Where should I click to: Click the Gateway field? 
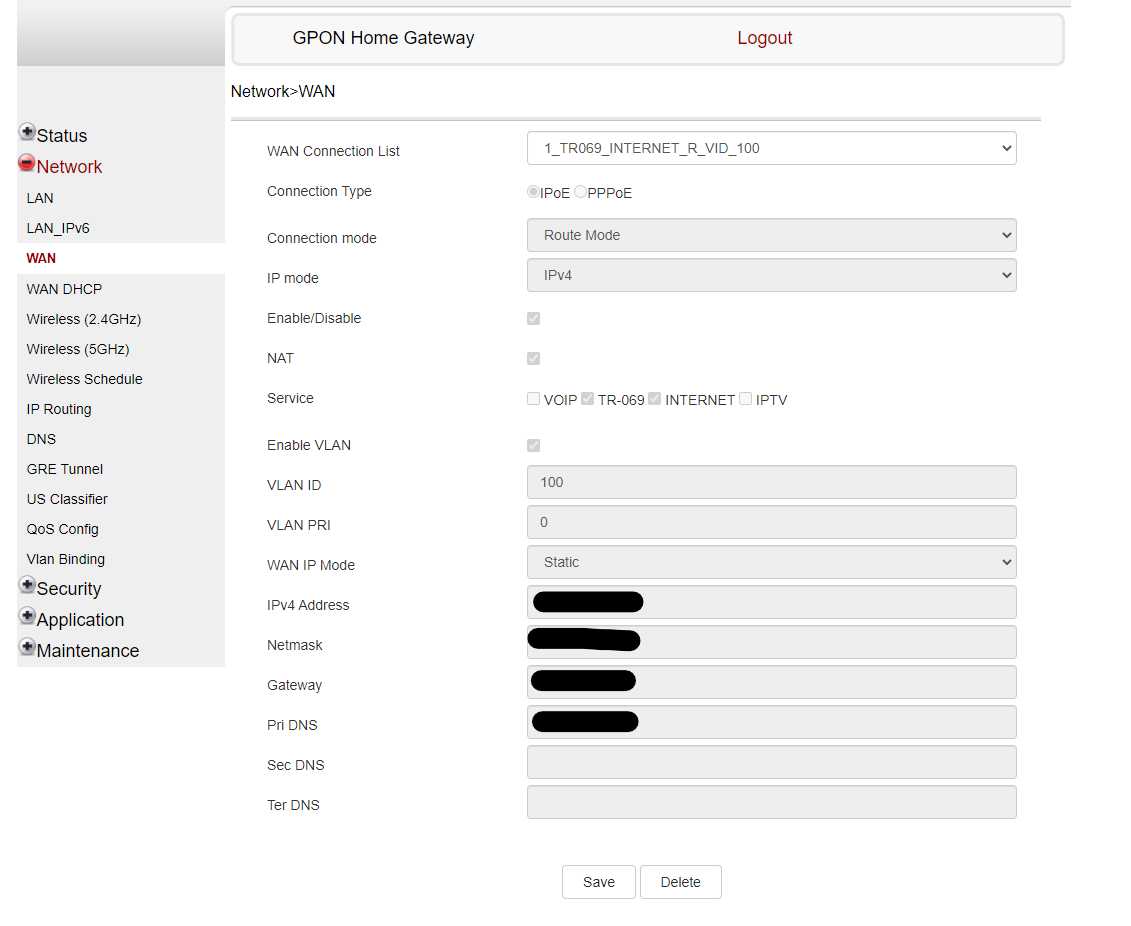[x=772, y=682]
